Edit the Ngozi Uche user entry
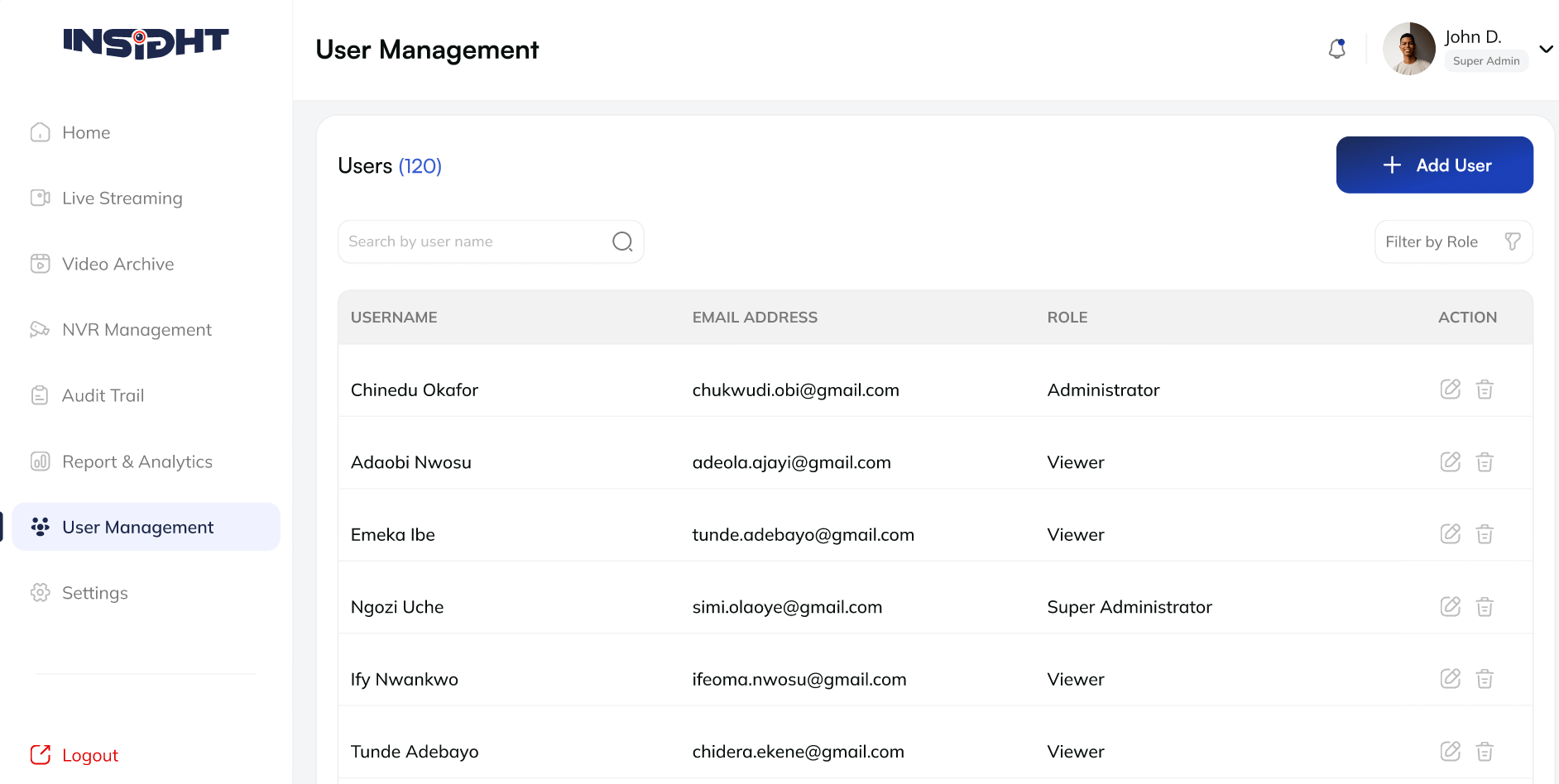Viewport: 1559px width, 784px height. (1450, 607)
